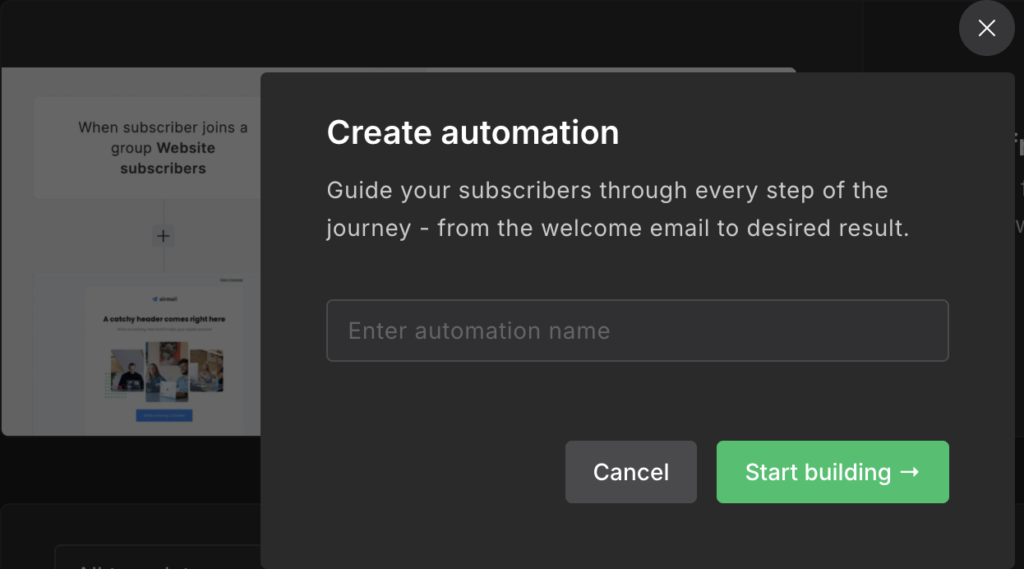The image size is (1024, 569).
Task: Click the 'Guide your subscribers' description text
Action: [617, 209]
